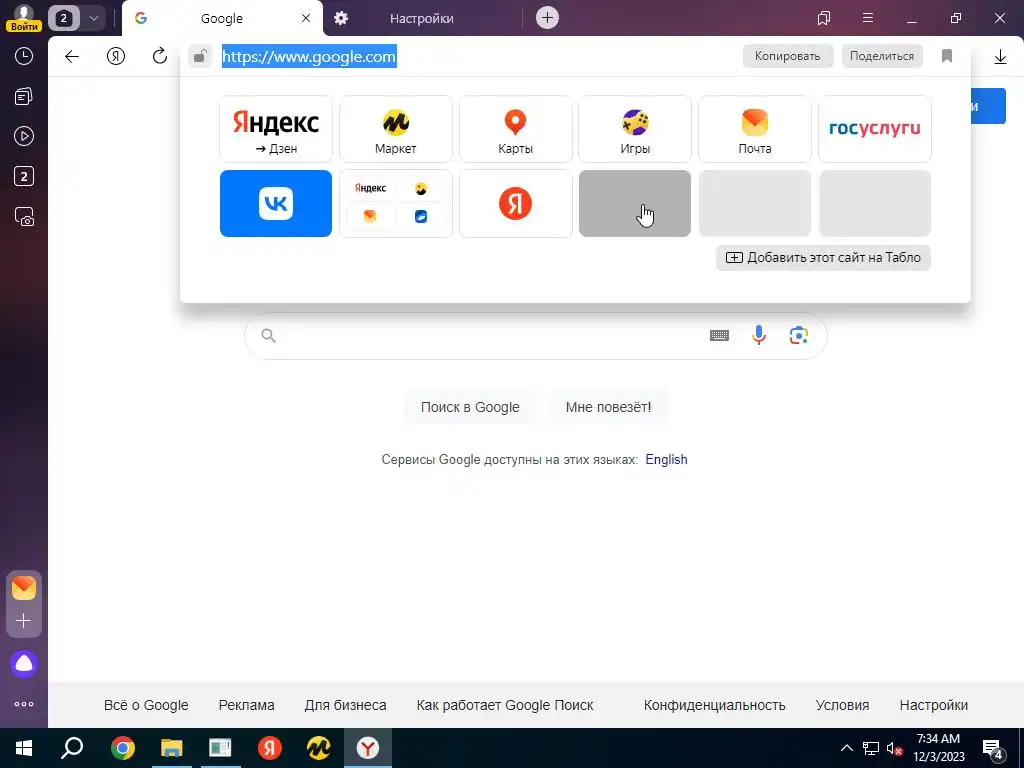This screenshot has height=768, width=1024.
Task: Expand the tab group dropdown arrow
Action: 93,18
